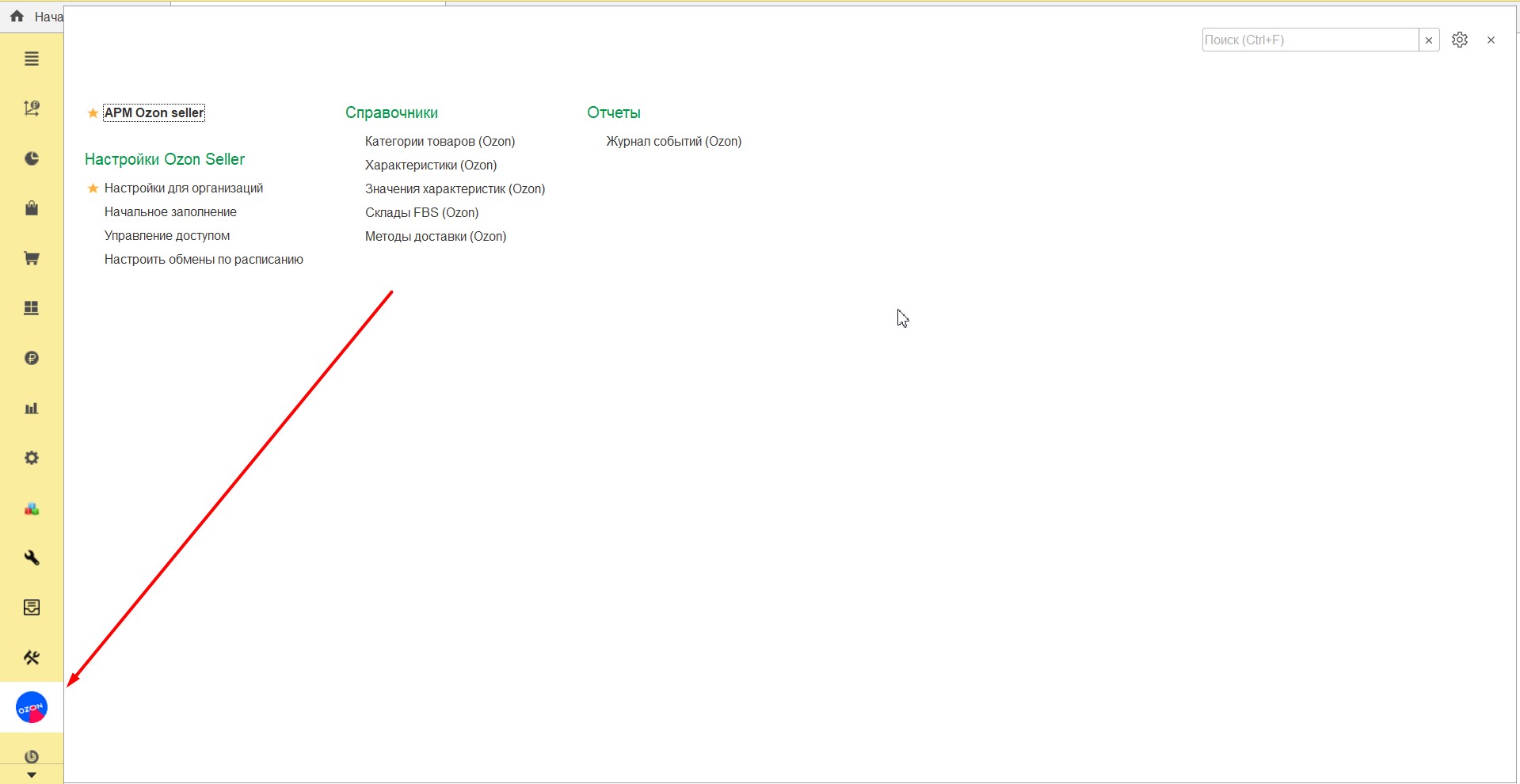Open Журнал событий (Ozon) report
The height and width of the screenshot is (784, 1520).
click(673, 142)
